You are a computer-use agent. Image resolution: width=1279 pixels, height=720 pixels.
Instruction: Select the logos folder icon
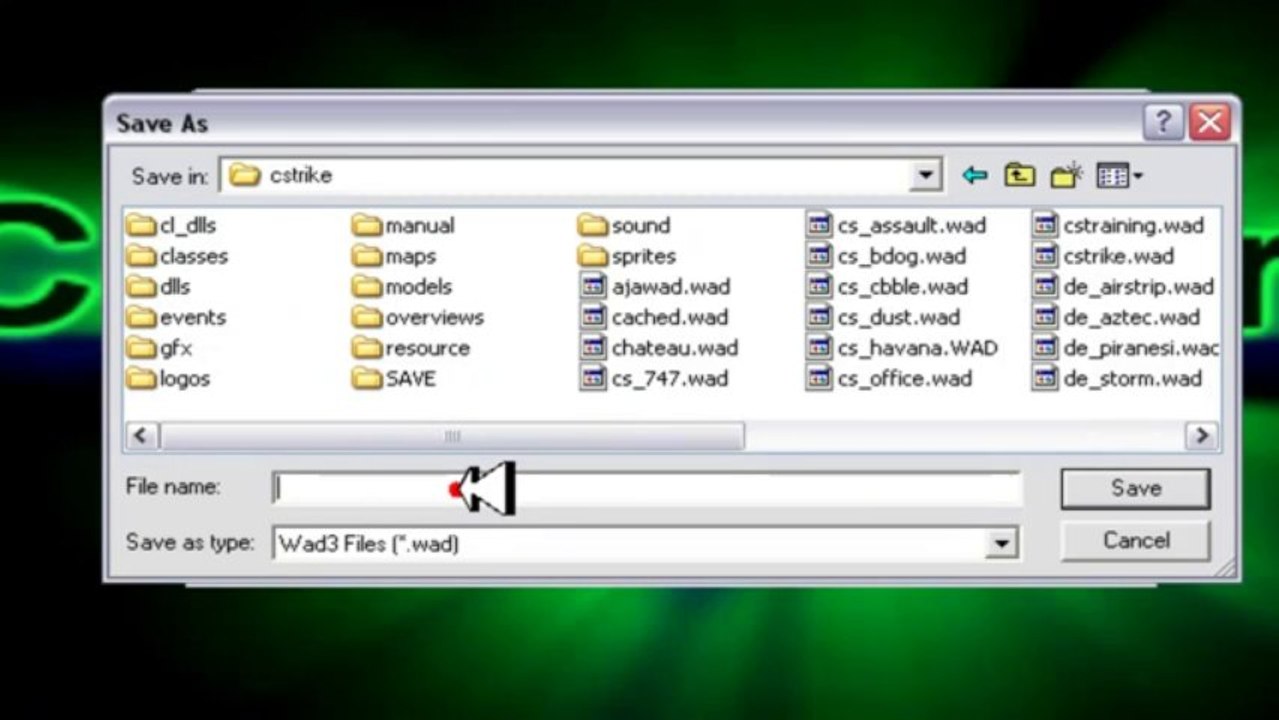point(141,379)
